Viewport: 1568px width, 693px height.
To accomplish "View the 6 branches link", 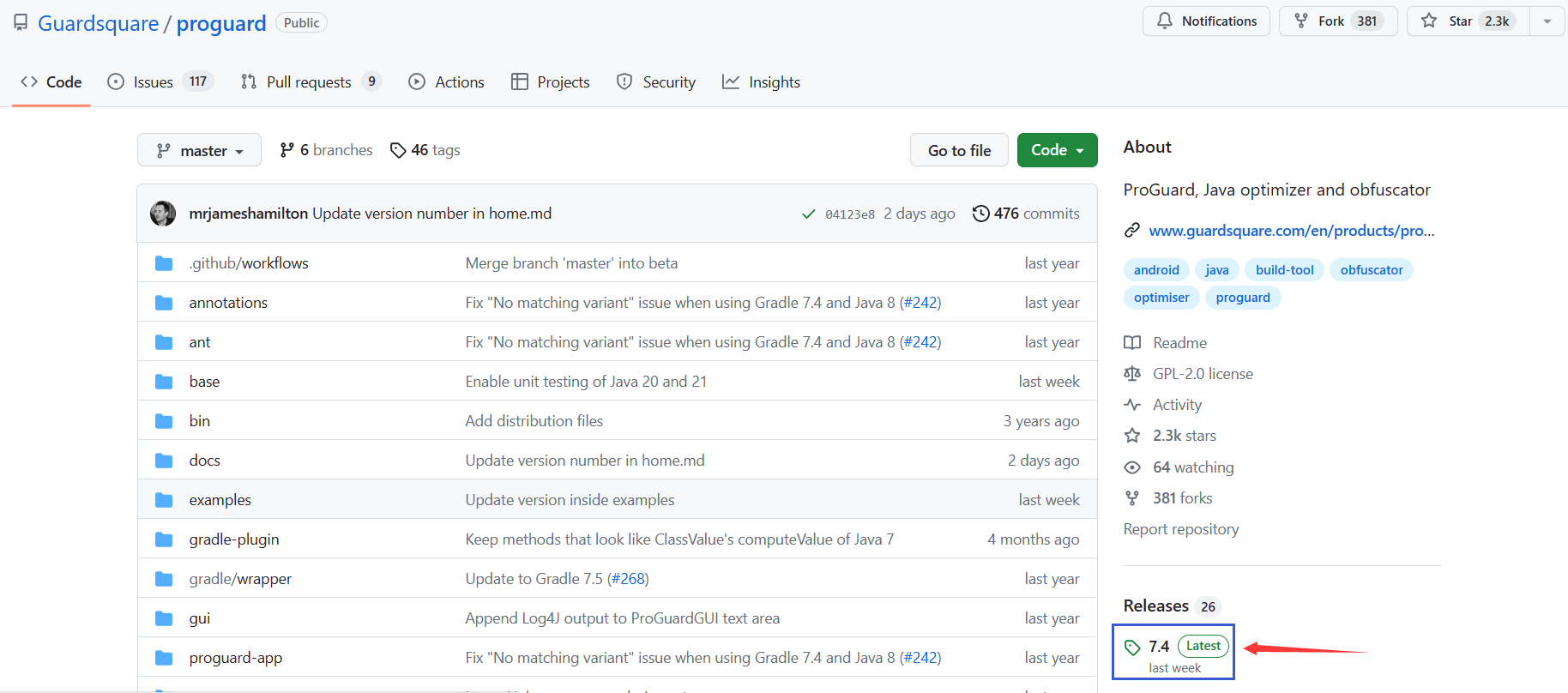I will (x=326, y=150).
